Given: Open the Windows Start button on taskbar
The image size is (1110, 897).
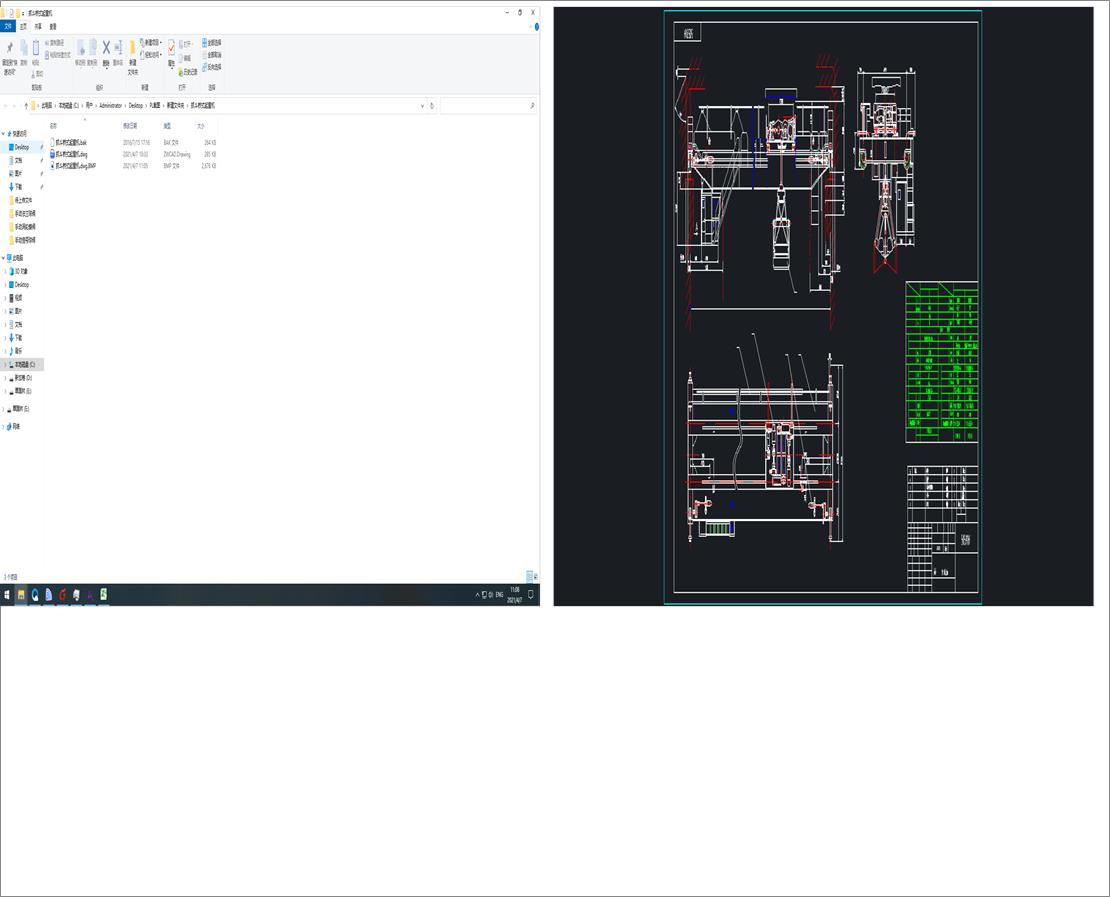Looking at the screenshot, I should 7,595.
